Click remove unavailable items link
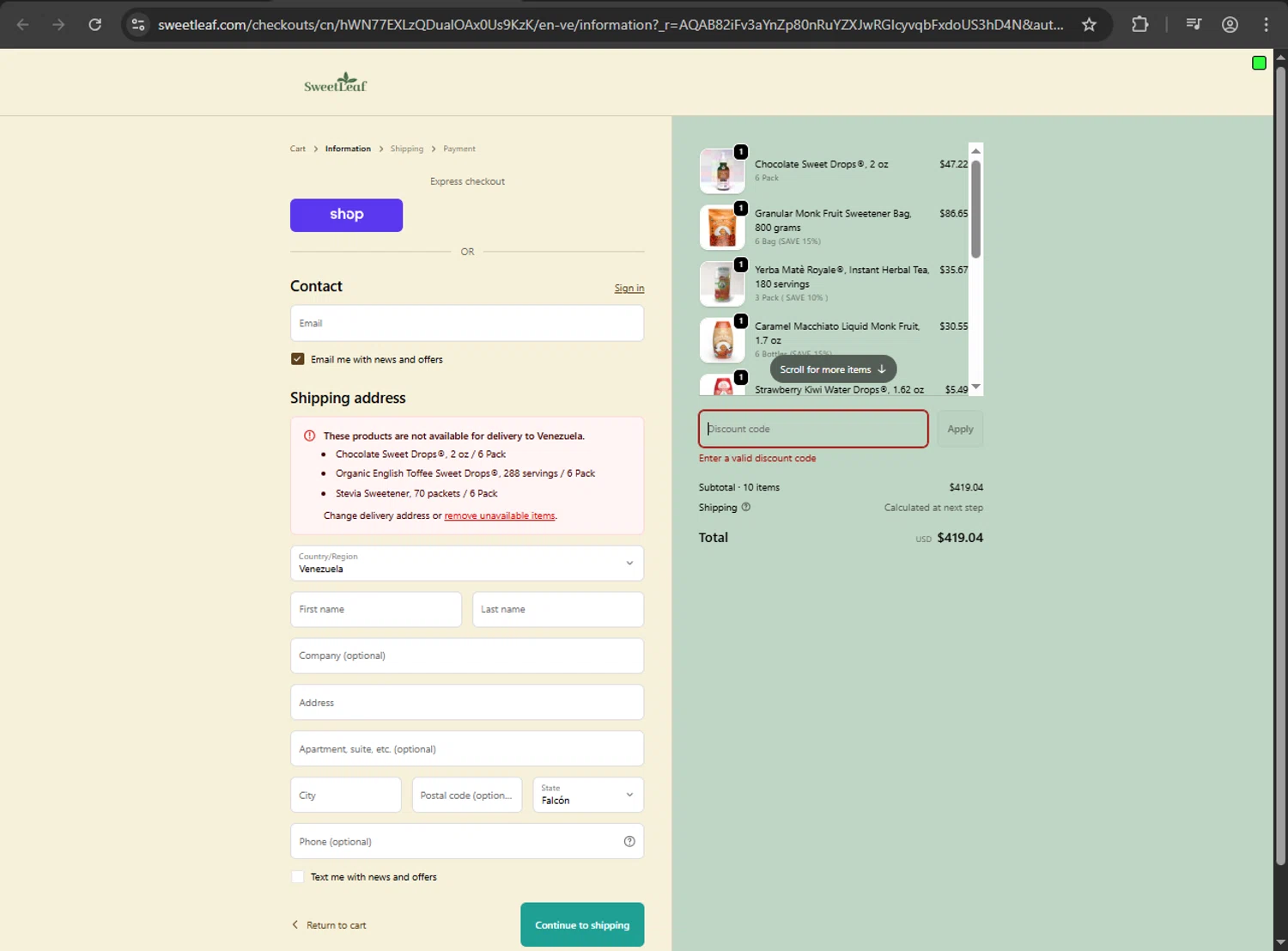Image resolution: width=1288 pixels, height=951 pixels. click(x=500, y=515)
